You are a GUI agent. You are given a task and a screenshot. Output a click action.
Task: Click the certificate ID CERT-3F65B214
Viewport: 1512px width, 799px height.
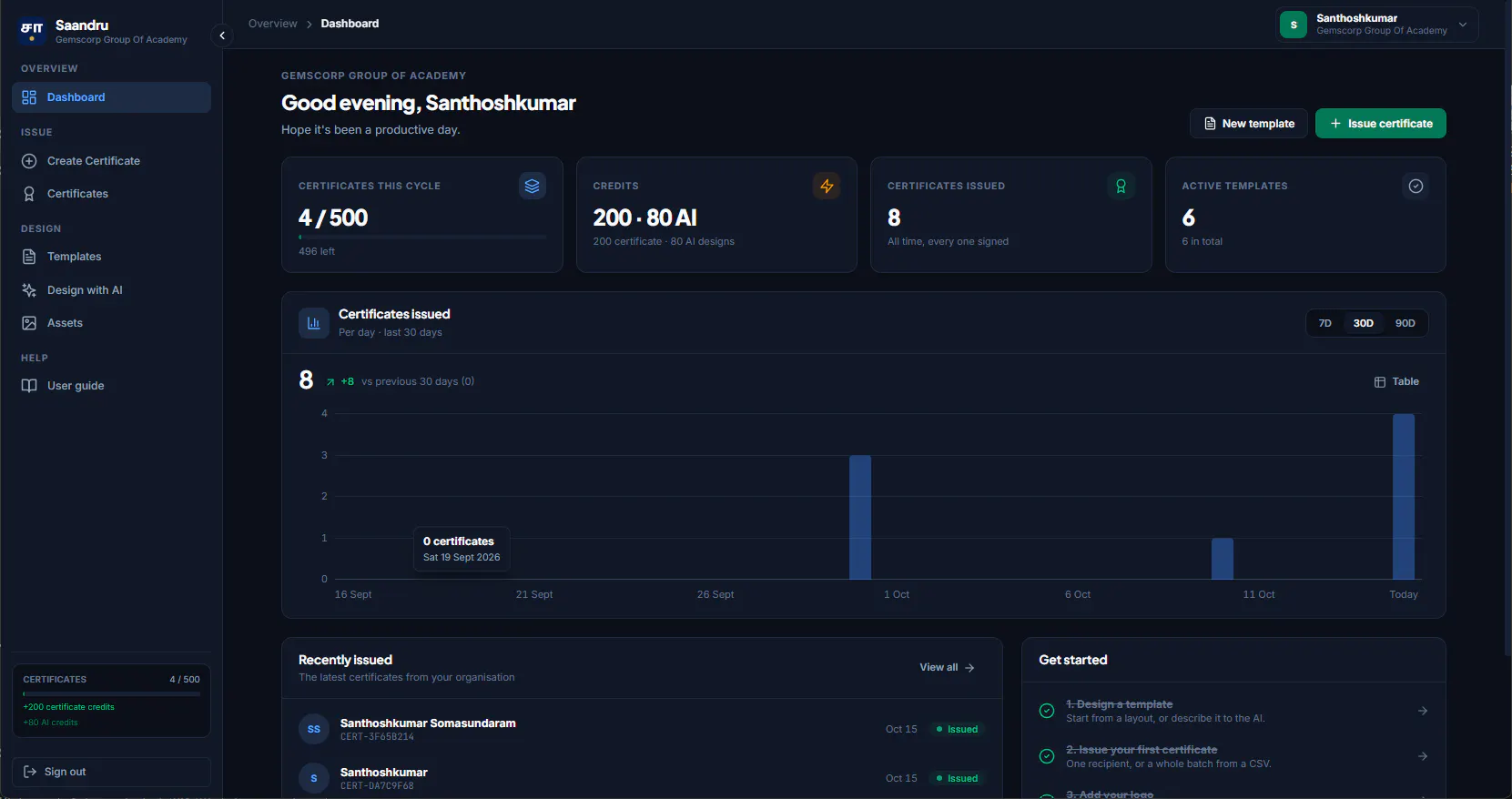[x=377, y=737]
